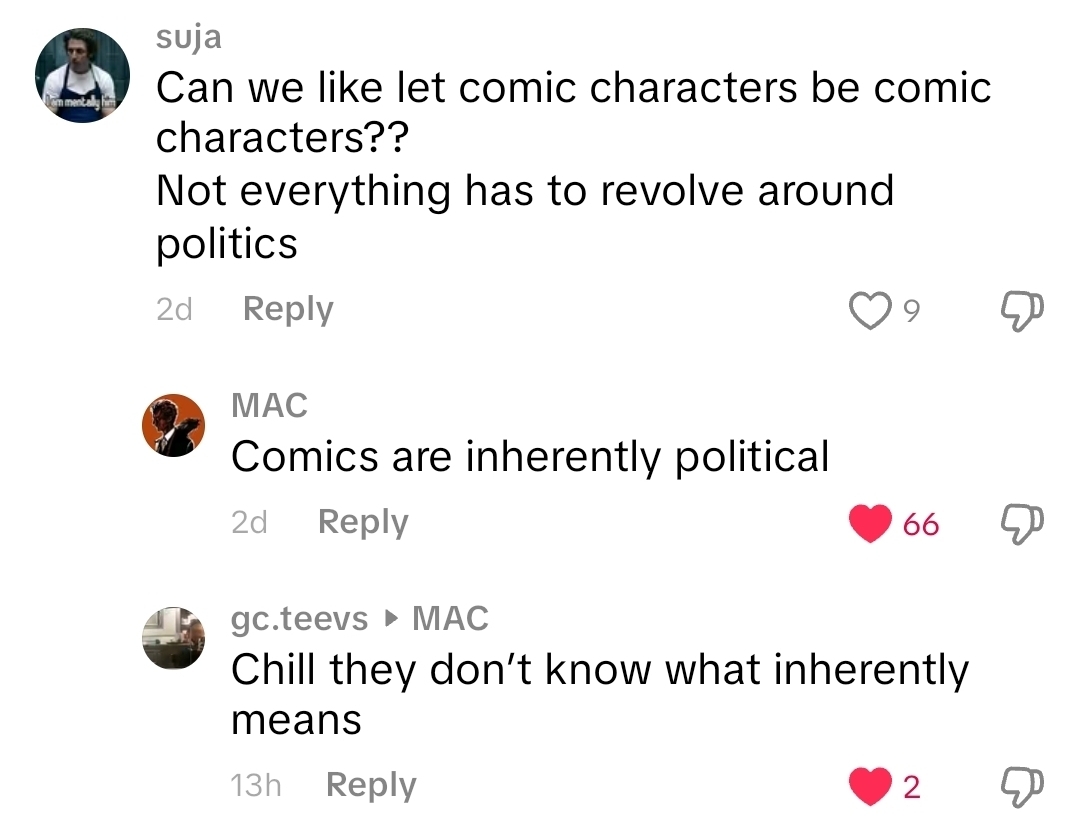Open suja's profile picture
This screenshot has width=1080, height=835.
click(x=83, y=75)
